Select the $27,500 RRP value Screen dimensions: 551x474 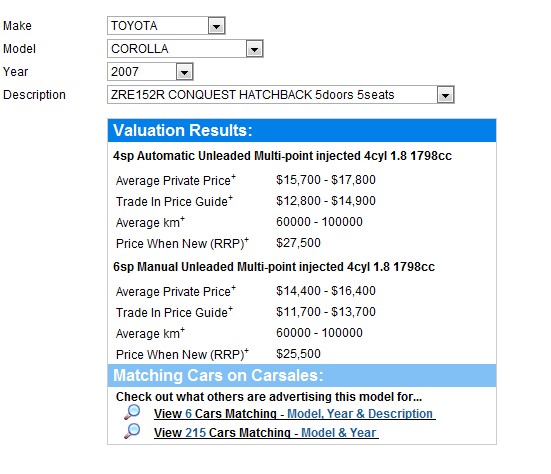tap(298, 243)
